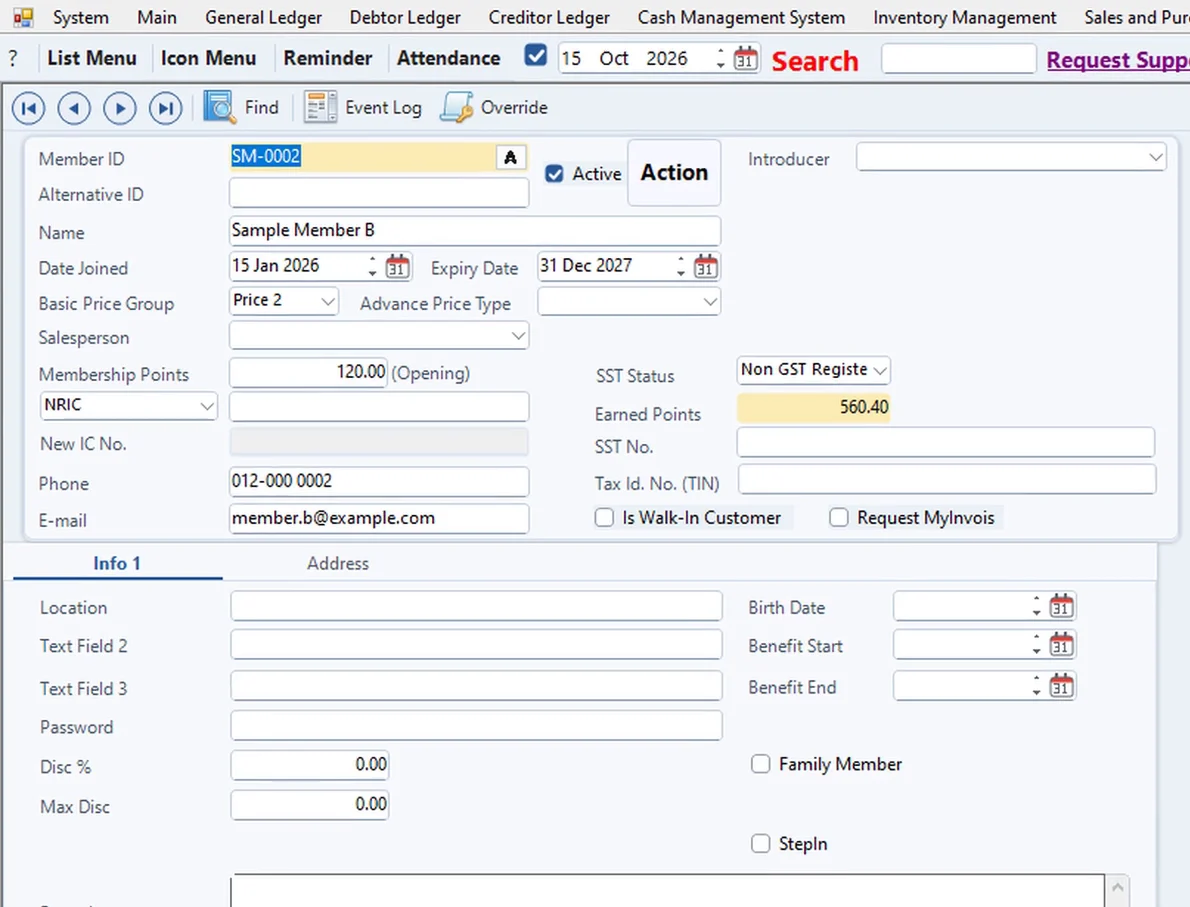This screenshot has width=1190, height=907.
Task: Adjust Expiry Date spinner arrows
Action: [x=681, y=266]
